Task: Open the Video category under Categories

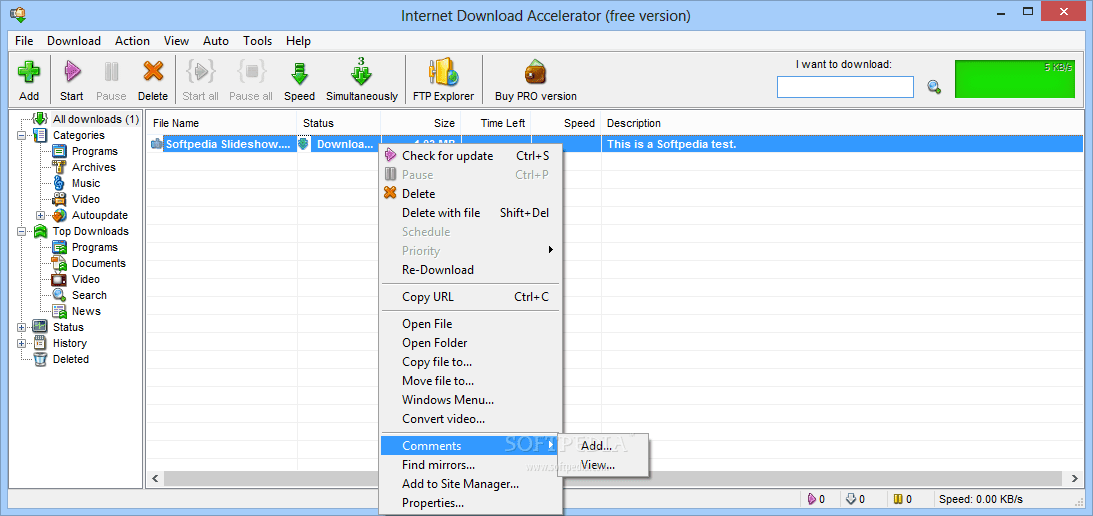Action: coord(86,199)
